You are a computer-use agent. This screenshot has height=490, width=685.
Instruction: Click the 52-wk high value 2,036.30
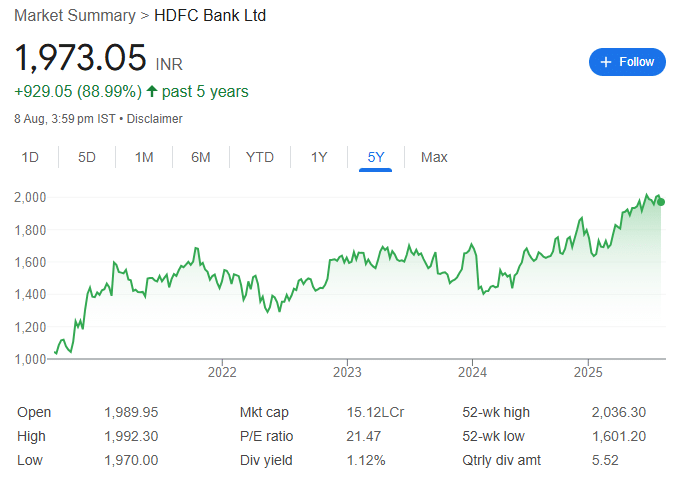[619, 412]
